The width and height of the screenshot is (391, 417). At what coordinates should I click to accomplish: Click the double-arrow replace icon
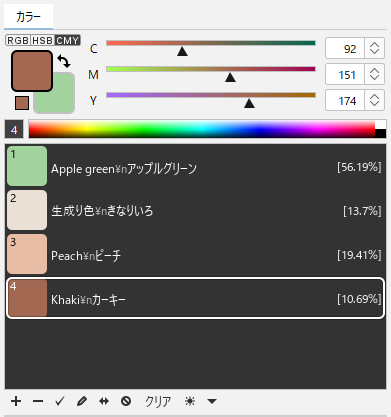tap(104, 401)
